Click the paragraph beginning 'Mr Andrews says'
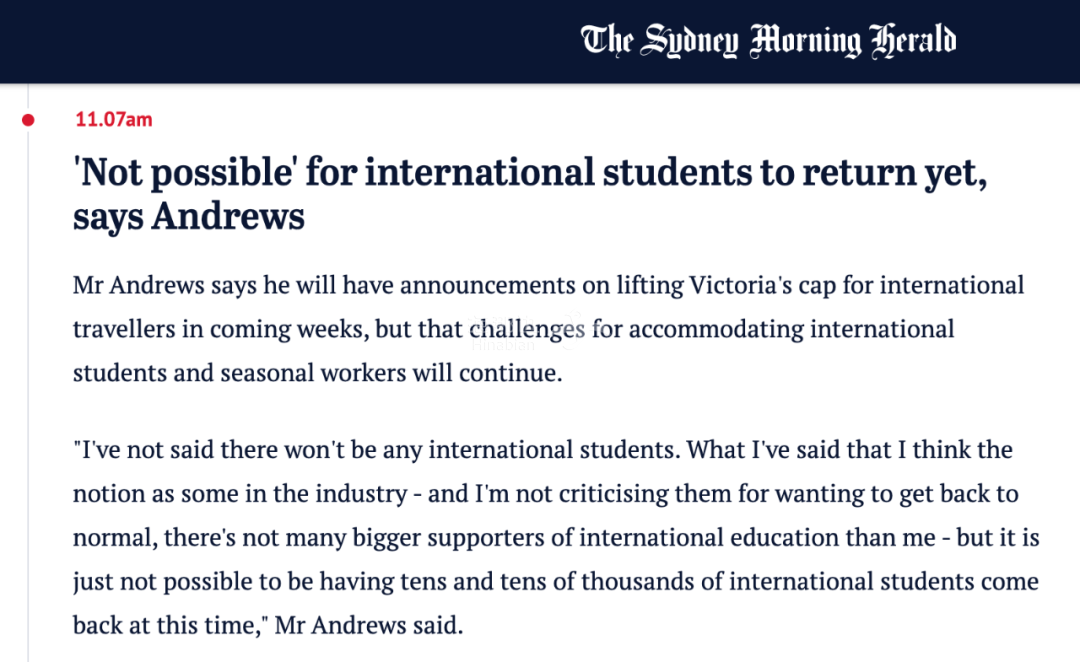The width and height of the screenshot is (1080, 662). pyautogui.click(x=548, y=329)
